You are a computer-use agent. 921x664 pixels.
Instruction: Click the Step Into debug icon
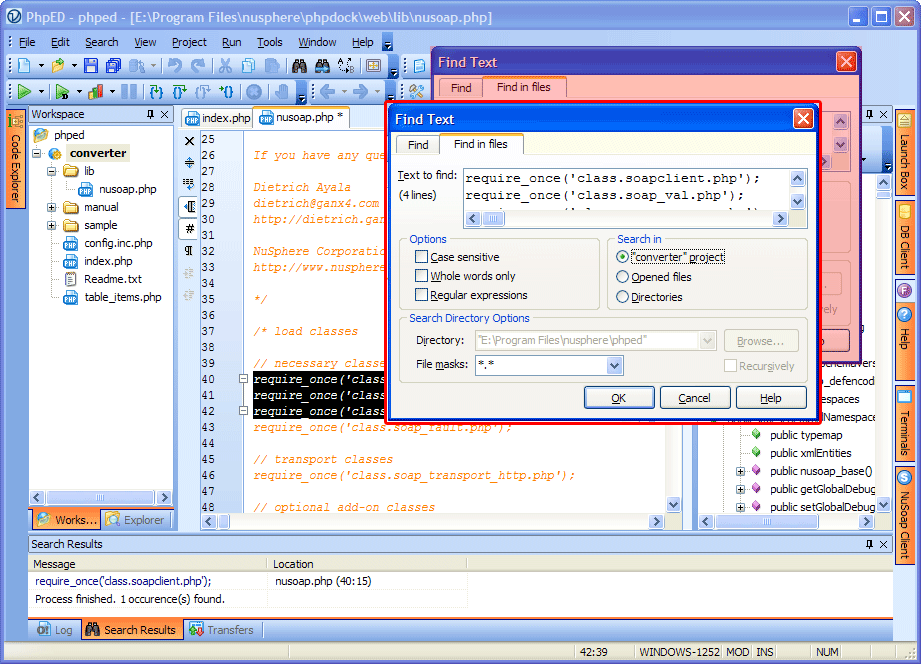click(156, 91)
